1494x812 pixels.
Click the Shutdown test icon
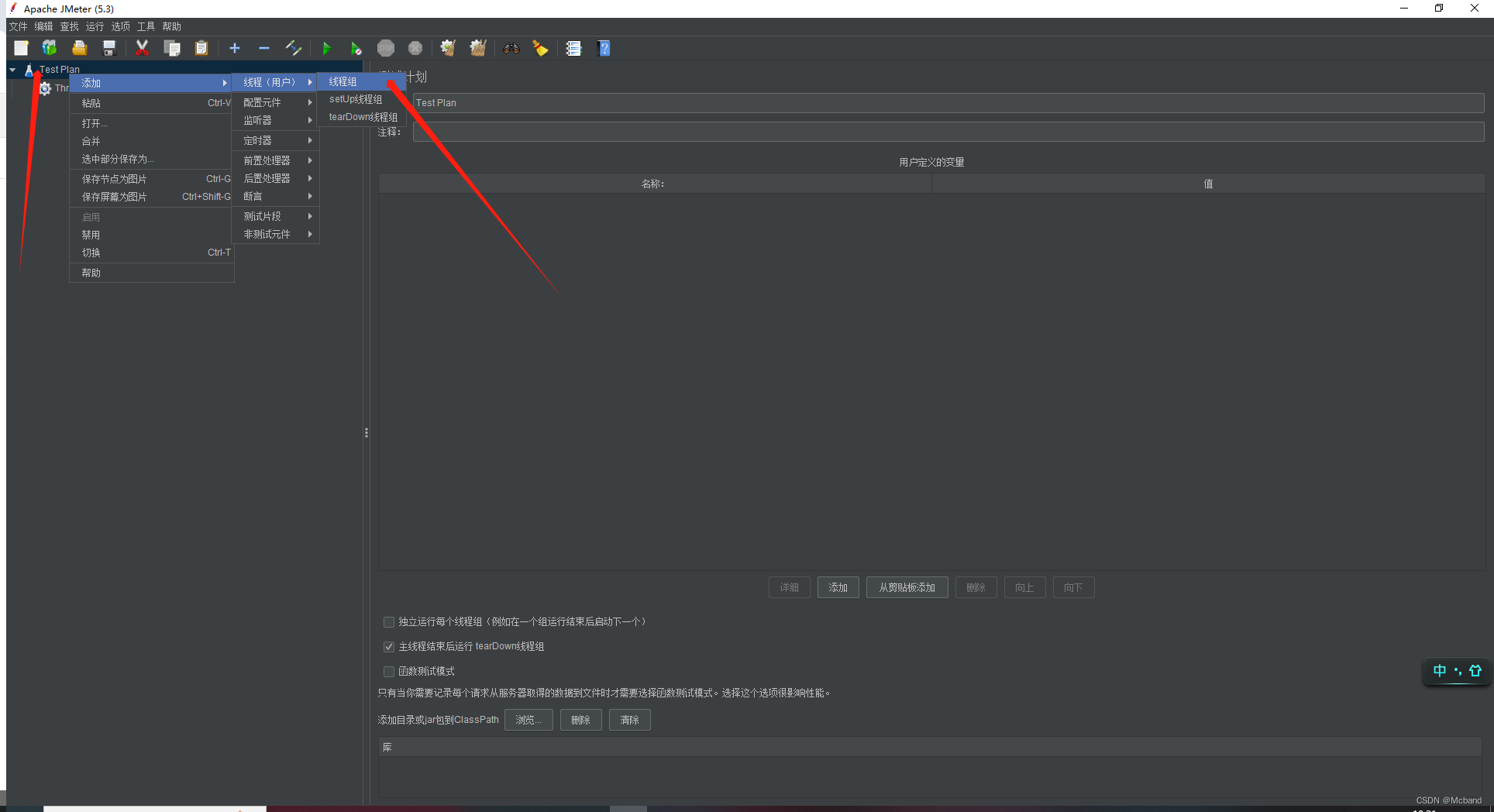pos(415,48)
